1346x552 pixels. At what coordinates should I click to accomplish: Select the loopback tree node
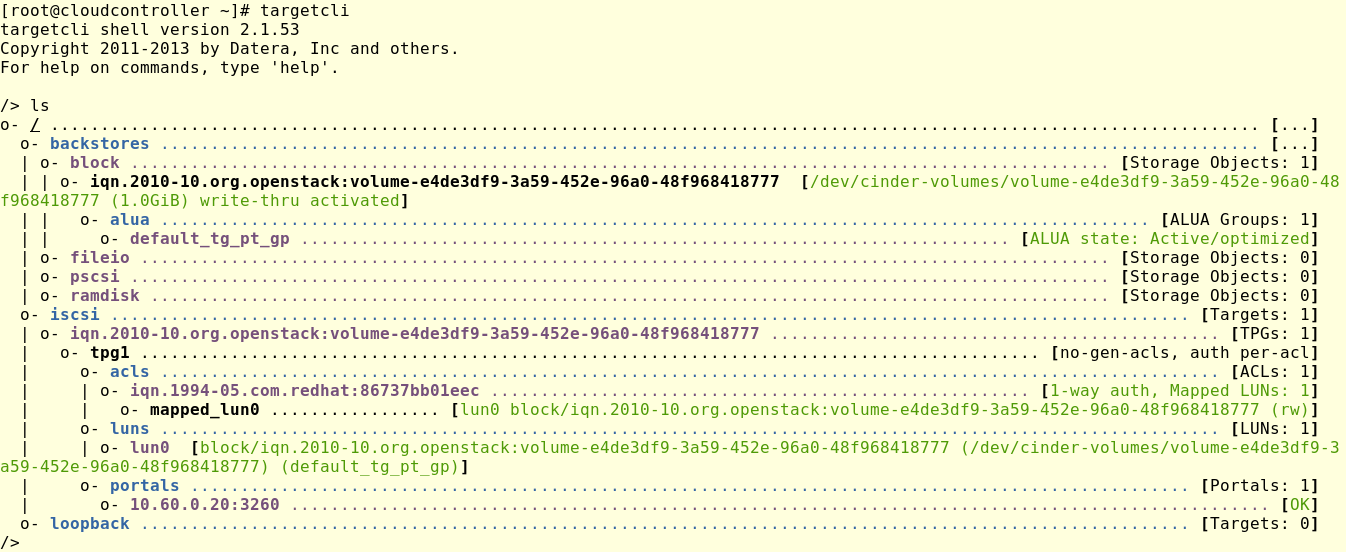89,524
